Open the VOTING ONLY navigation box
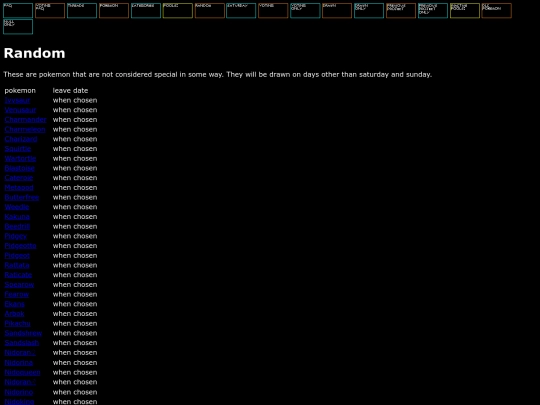The height and width of the screenshot is (405, 540). (305, 11)
